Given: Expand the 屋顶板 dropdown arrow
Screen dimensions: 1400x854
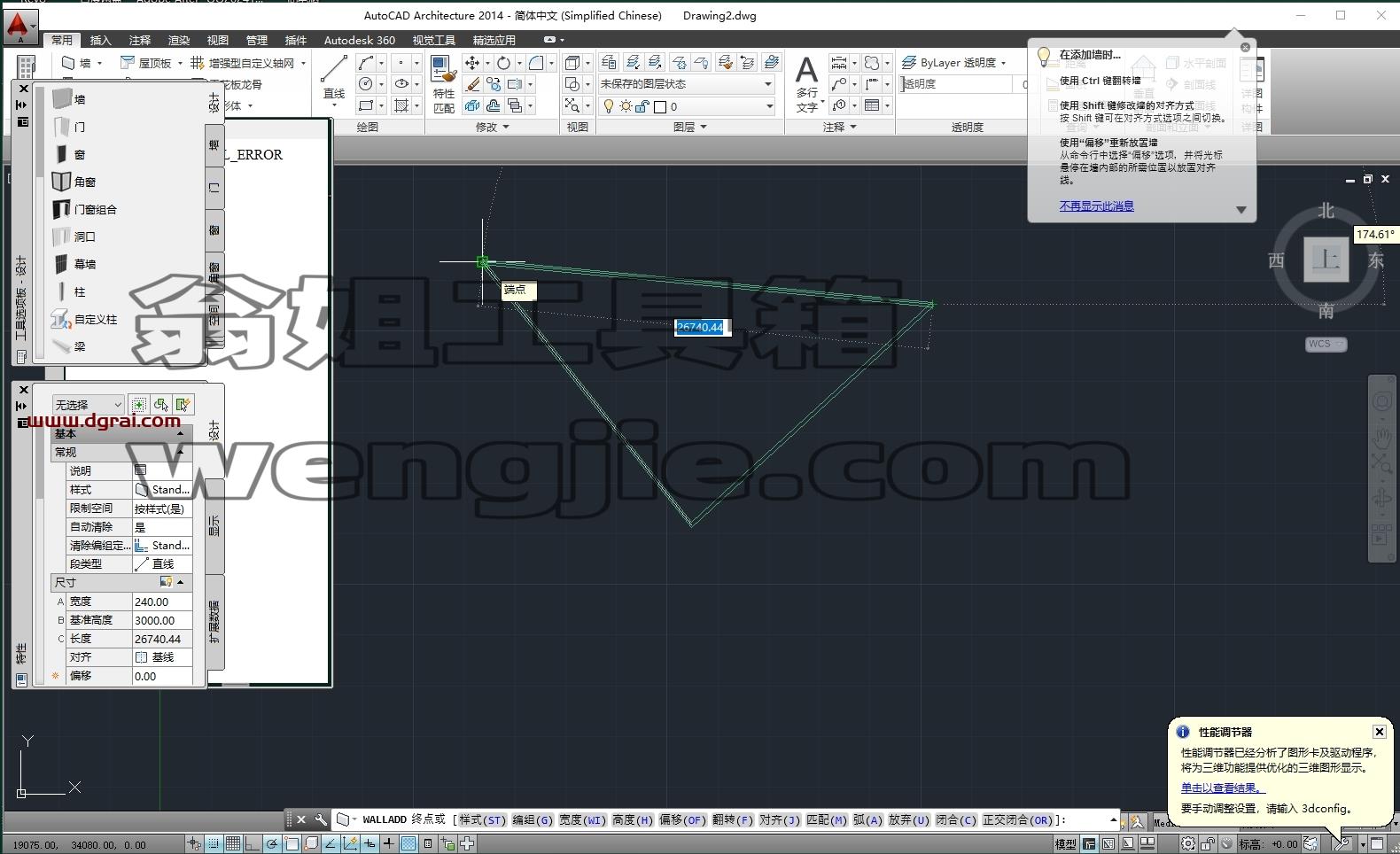Looking at the screenshot, I should (180, 63).
